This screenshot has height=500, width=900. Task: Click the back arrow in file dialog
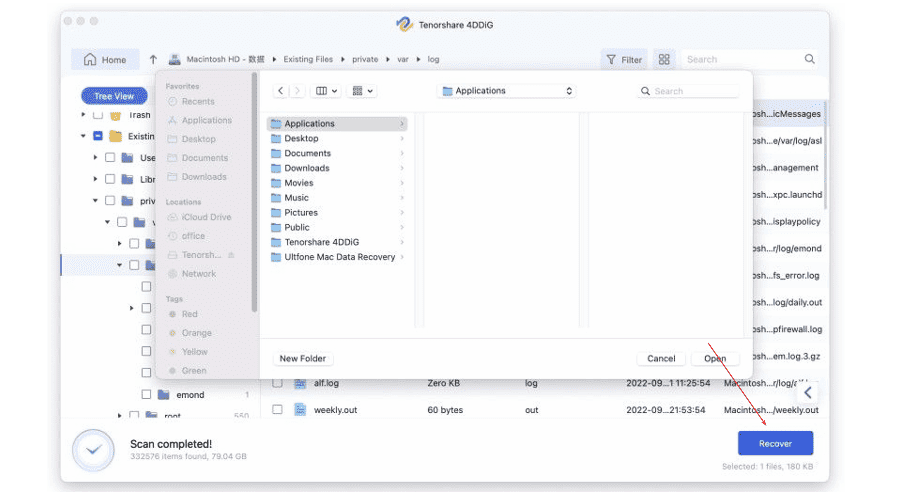tap(281, 91)
